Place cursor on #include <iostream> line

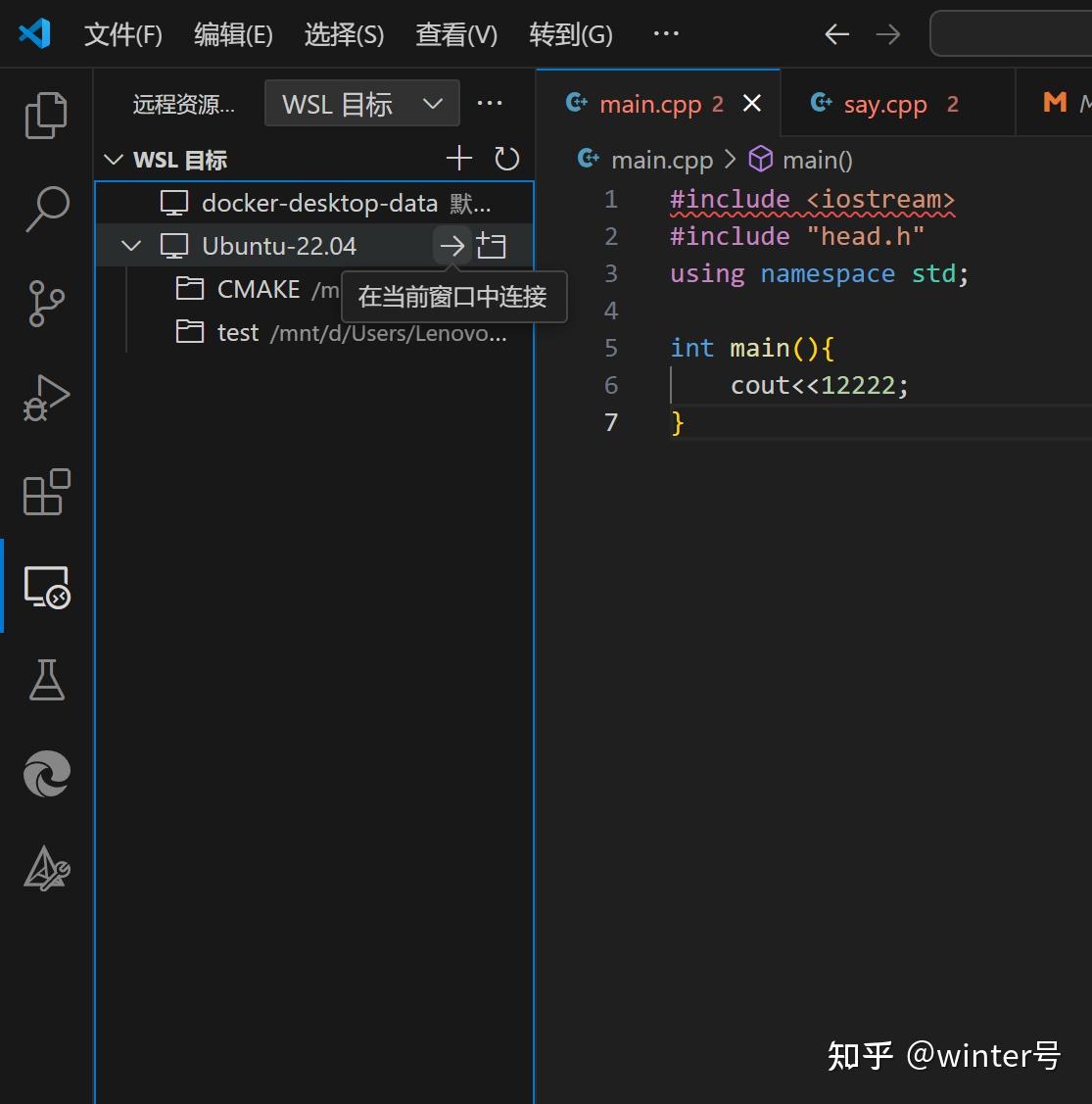[x=812, y=199]
